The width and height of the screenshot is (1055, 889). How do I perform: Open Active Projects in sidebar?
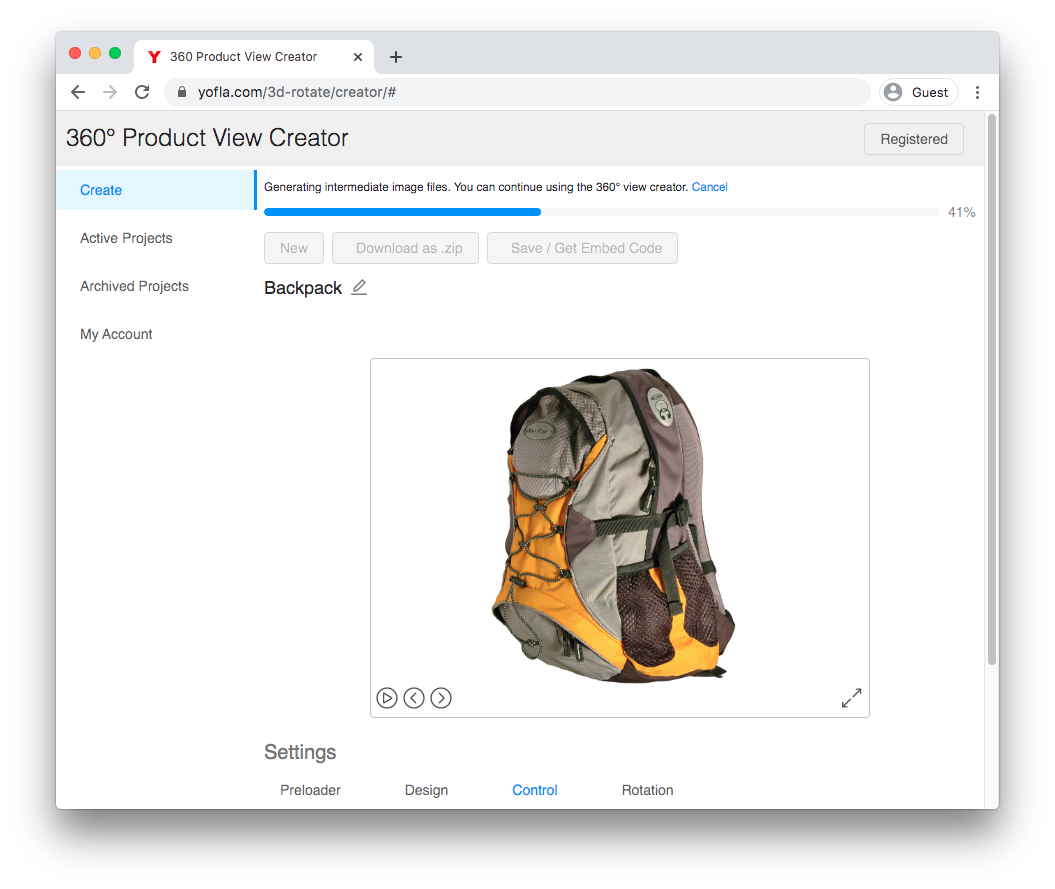click(x=126, y=238)
